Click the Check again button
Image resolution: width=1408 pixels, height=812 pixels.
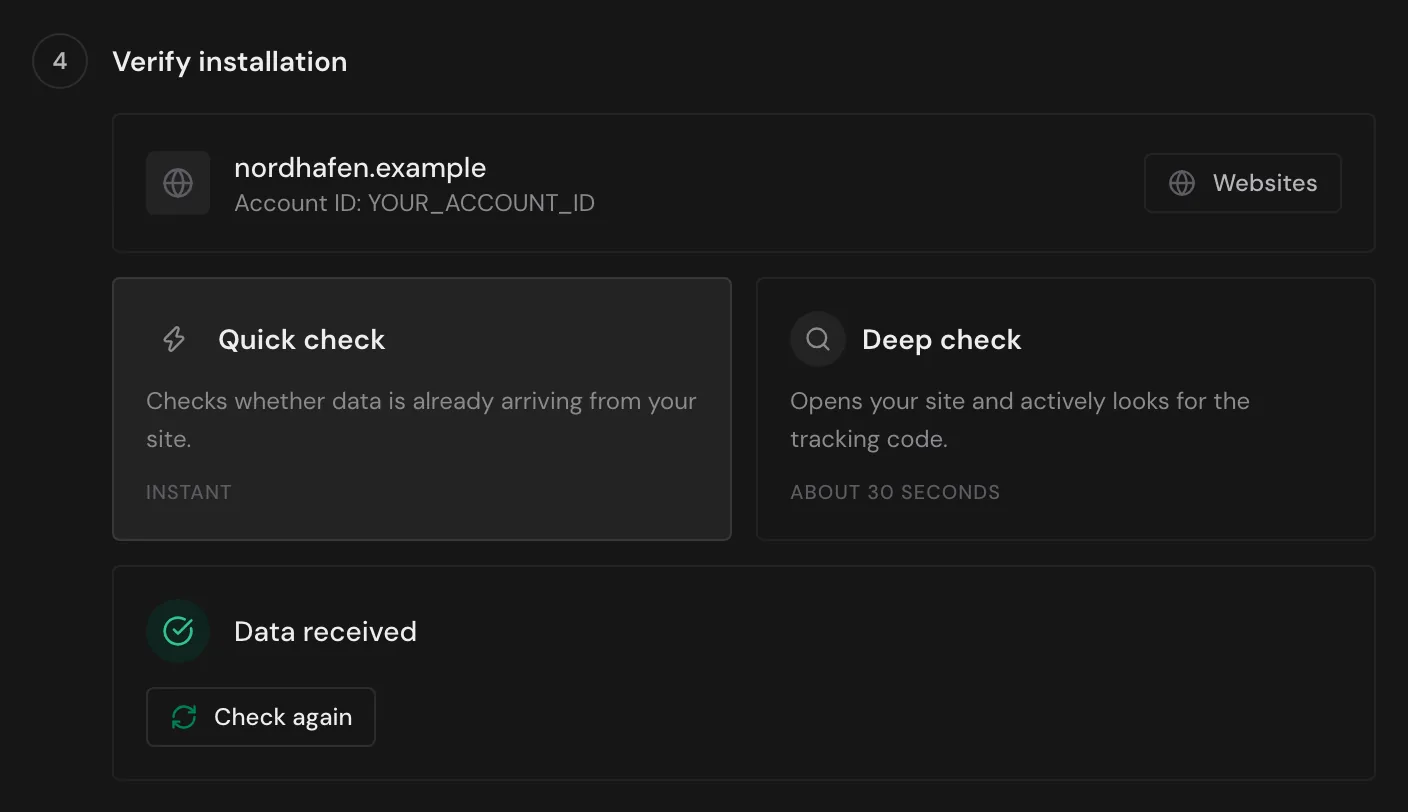tap(261, 717)
